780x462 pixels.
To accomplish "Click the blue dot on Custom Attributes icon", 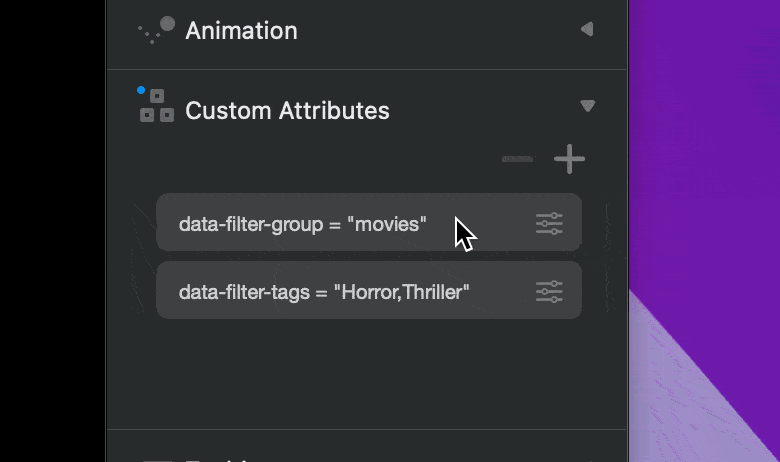I will coord(141,91).
